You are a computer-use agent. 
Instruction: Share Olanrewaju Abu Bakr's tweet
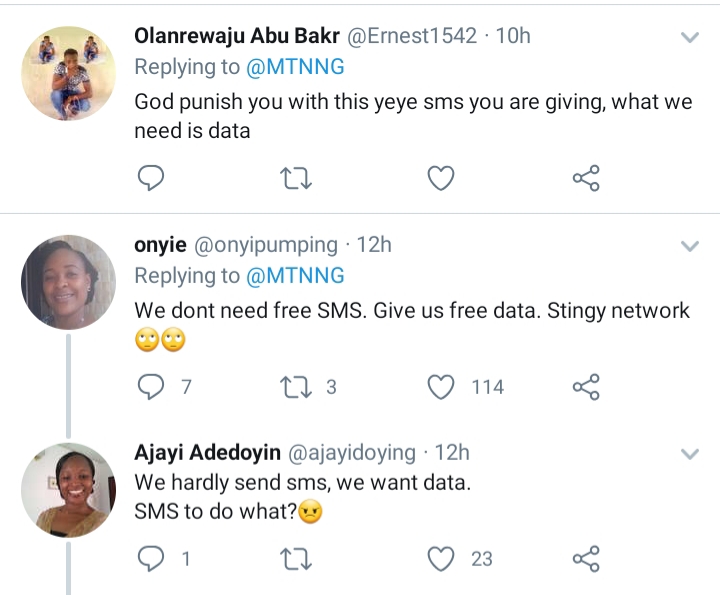(585, 178)
